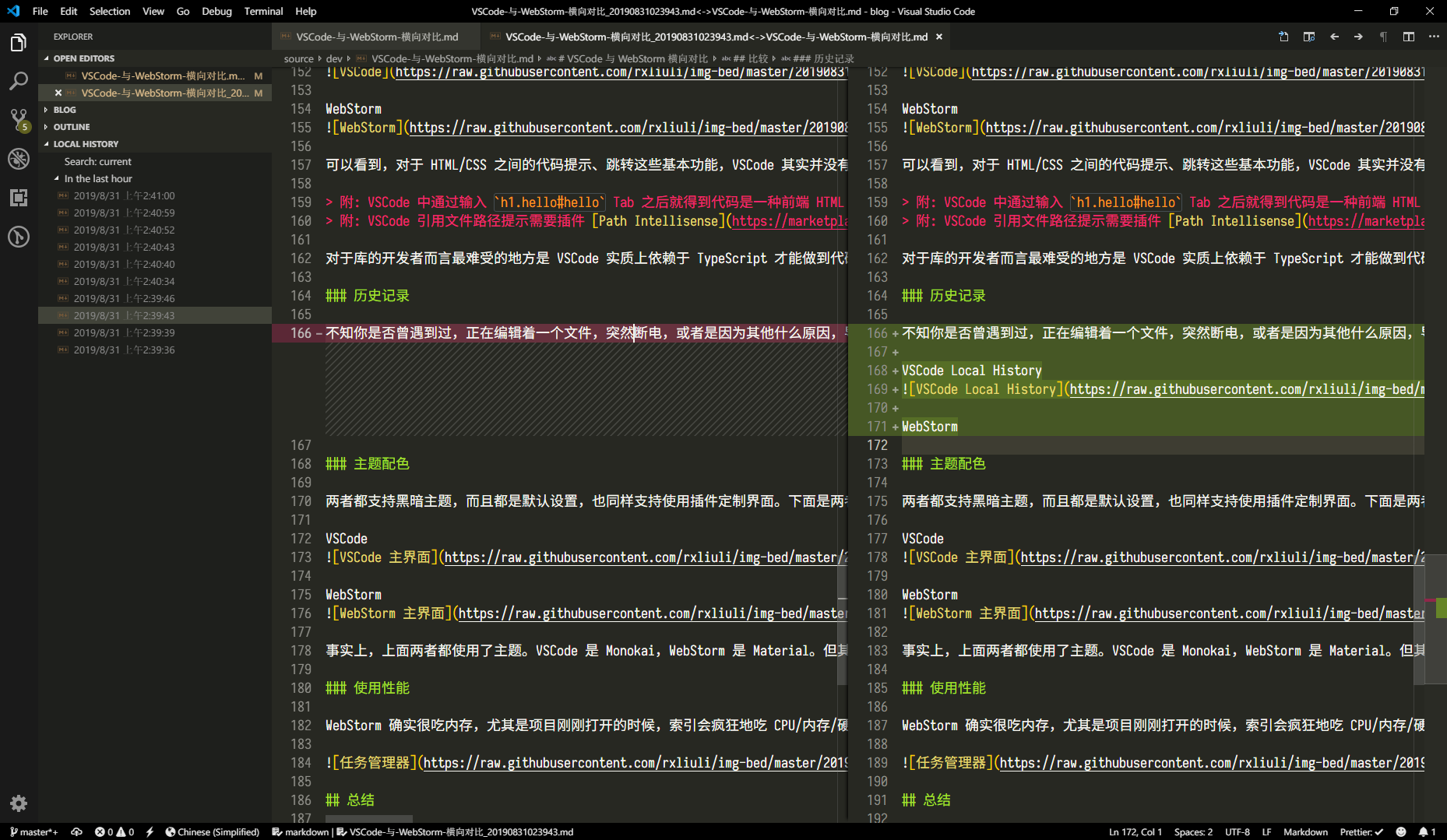Click Chinese (Simplified) language in status bar
This screenshot has width=1447, height=840.
point(213,831)
